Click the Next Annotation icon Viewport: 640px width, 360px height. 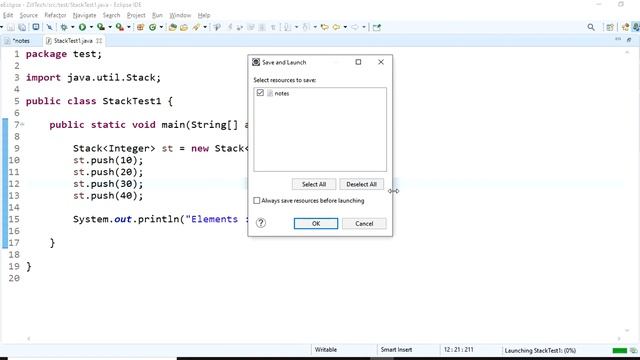tap(287, 27)
